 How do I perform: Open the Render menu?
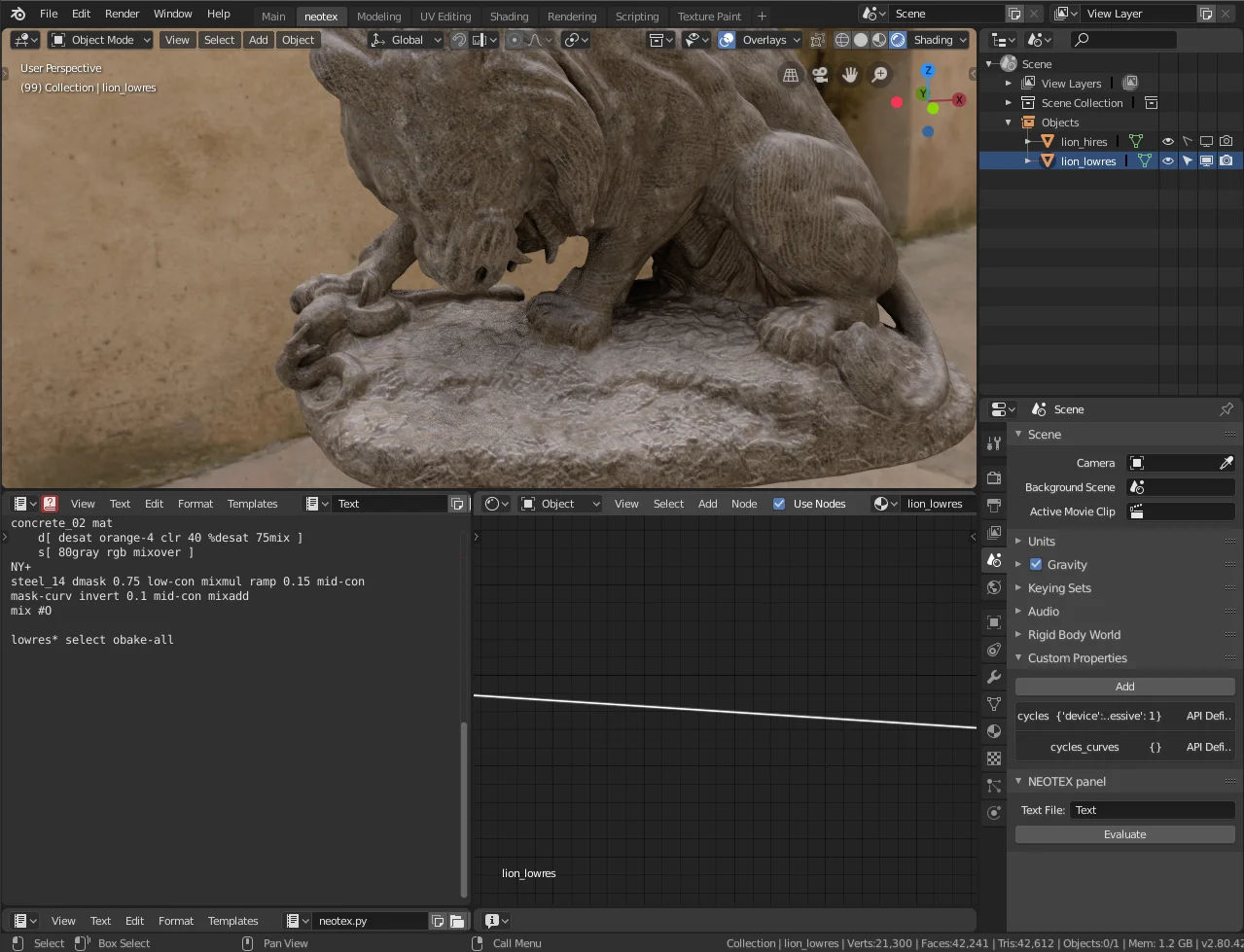123,14
